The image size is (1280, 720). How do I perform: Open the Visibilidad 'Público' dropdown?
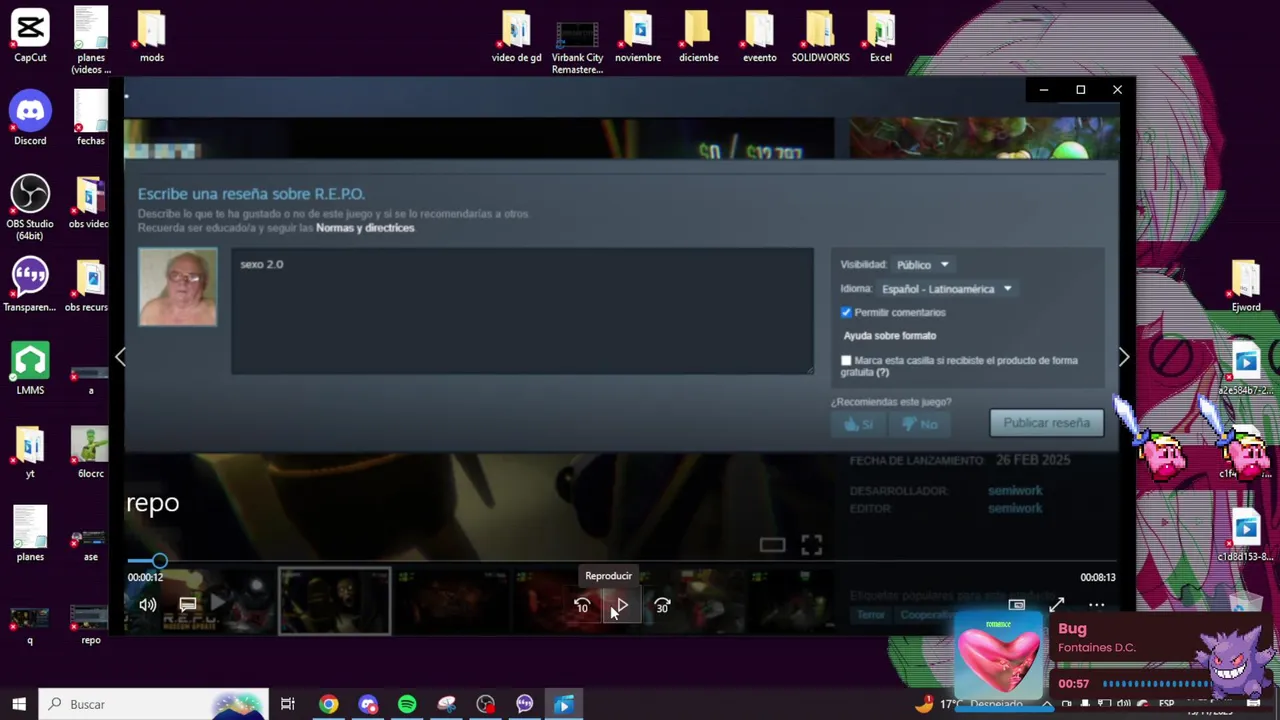(922, 265)
